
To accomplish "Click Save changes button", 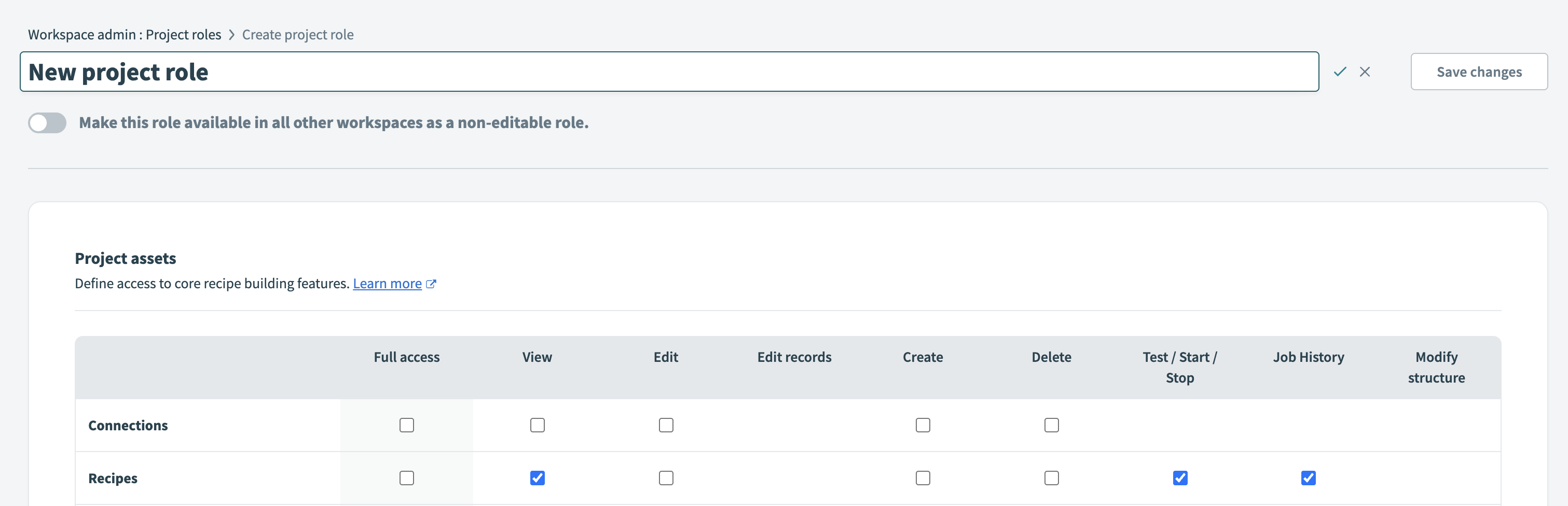I will tap(1479, 72).
